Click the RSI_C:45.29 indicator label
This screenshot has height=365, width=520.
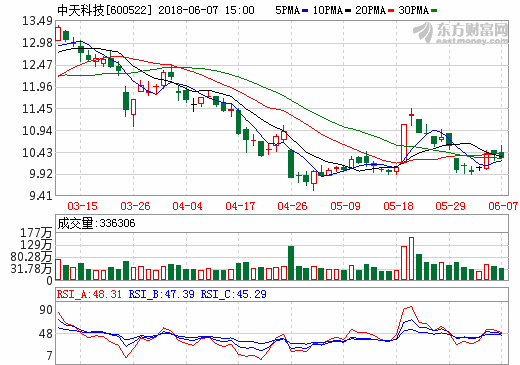click(233, 294)
